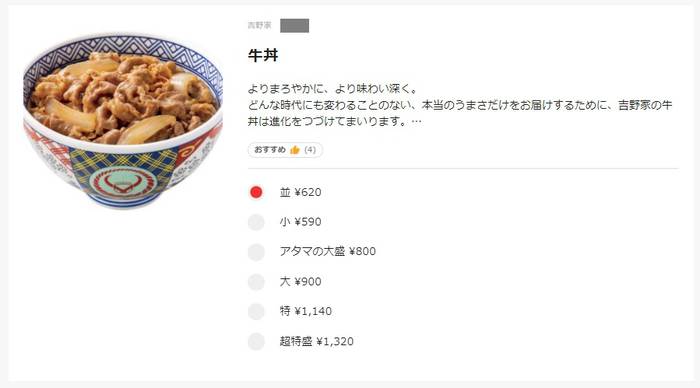700x388 pixels.
Task: Click the thumbs-up icon in おすすめ button
Action: click(295, 150)
